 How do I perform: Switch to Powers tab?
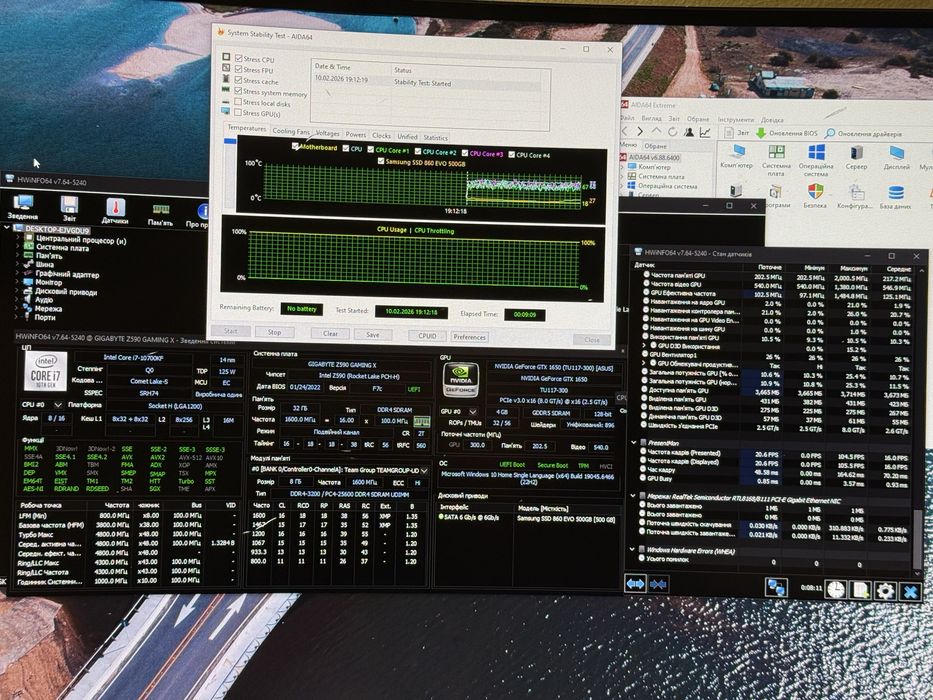[356, 135]
